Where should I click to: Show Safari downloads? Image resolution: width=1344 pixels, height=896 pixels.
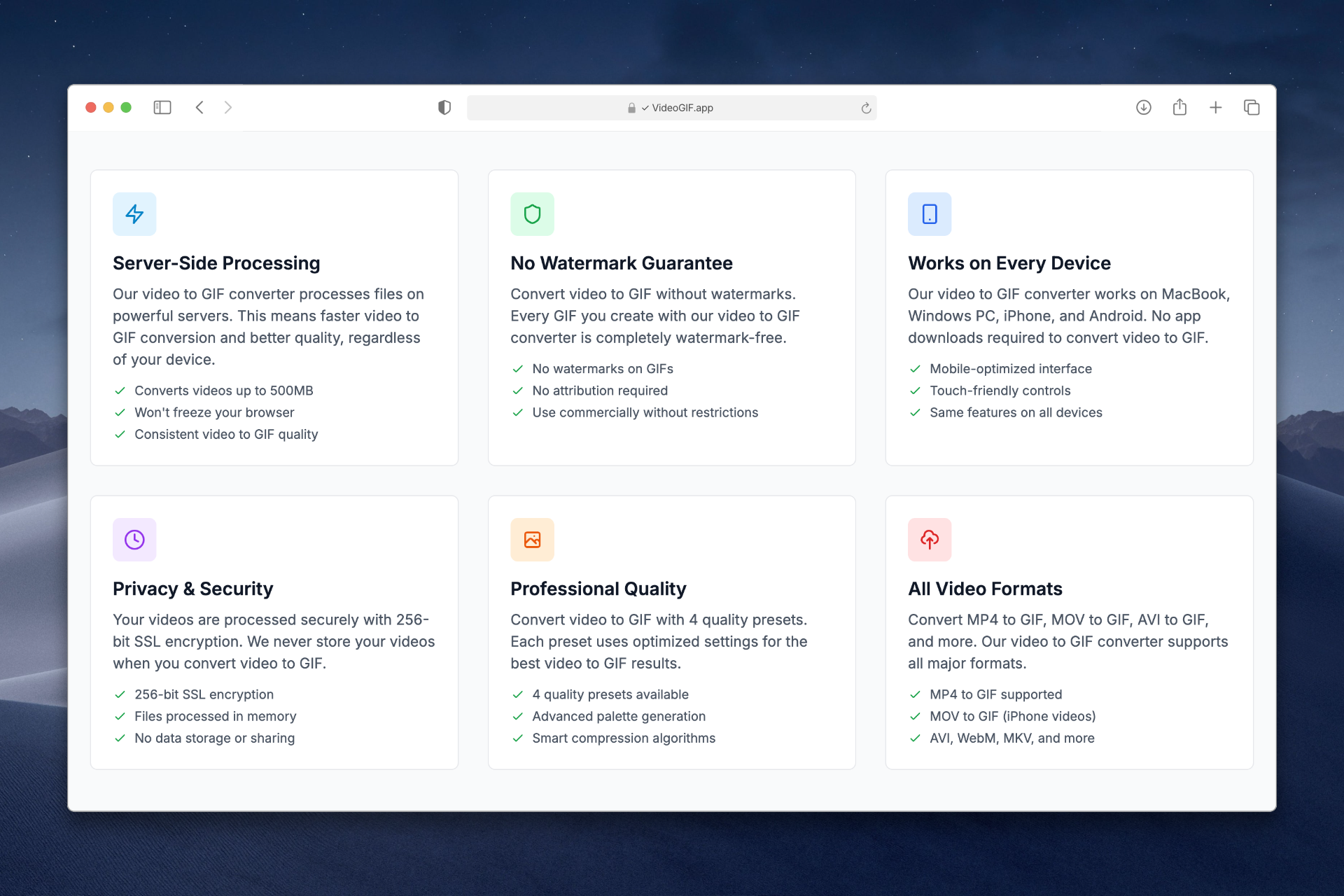click(x=1144, y=107)
